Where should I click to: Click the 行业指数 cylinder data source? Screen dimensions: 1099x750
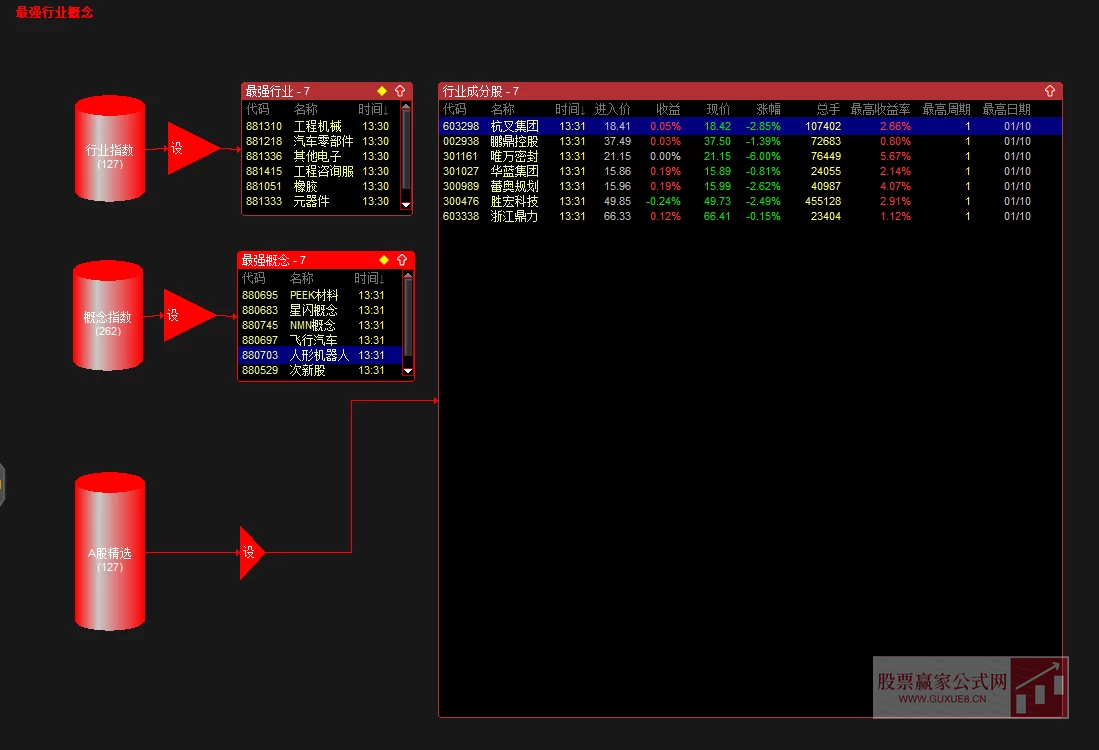click(110, 150)
